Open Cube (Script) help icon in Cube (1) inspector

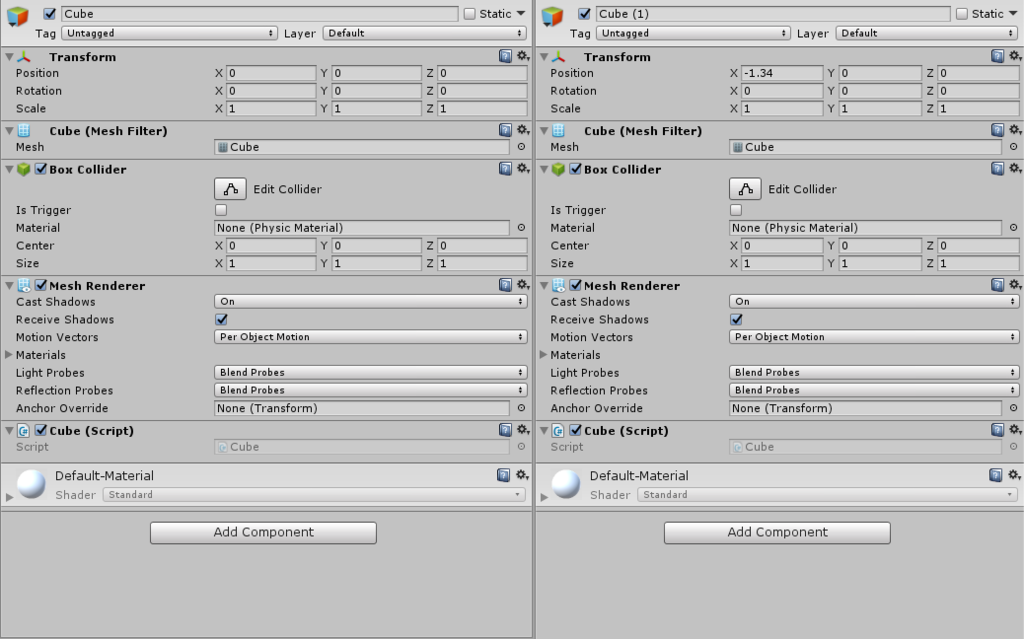pyautogui.click(x=997, y=430)
